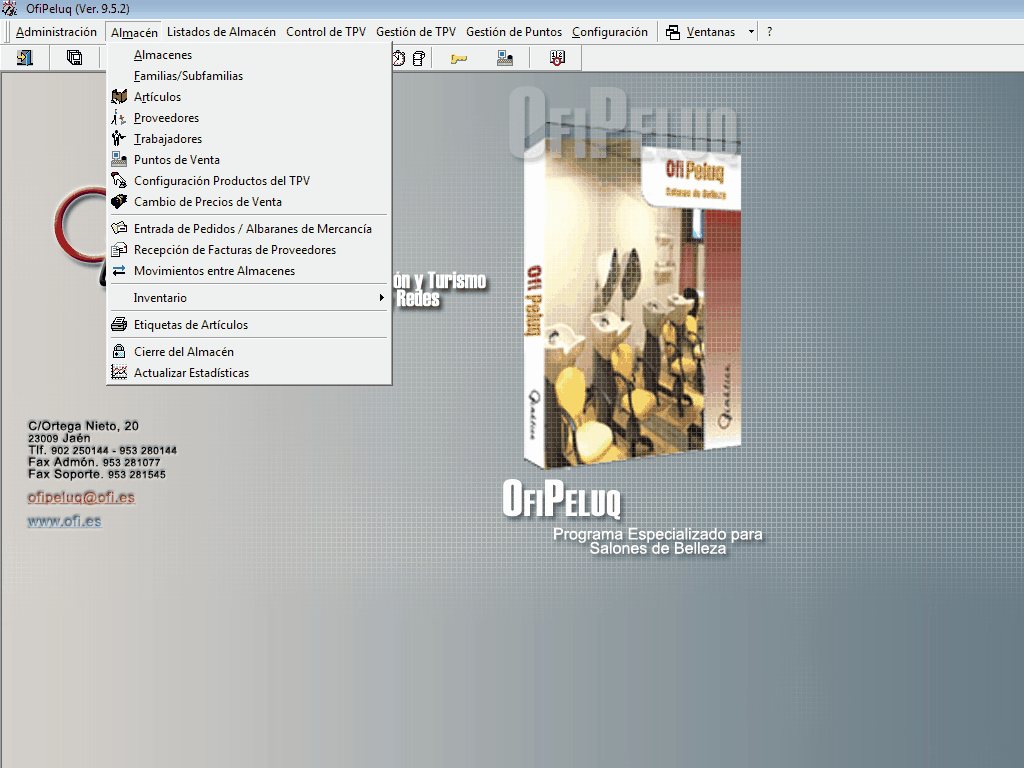The width and height of the screenshot is (1024, 768).
Task: Choose Proveedores in the menu
Action: click(249, 118)
